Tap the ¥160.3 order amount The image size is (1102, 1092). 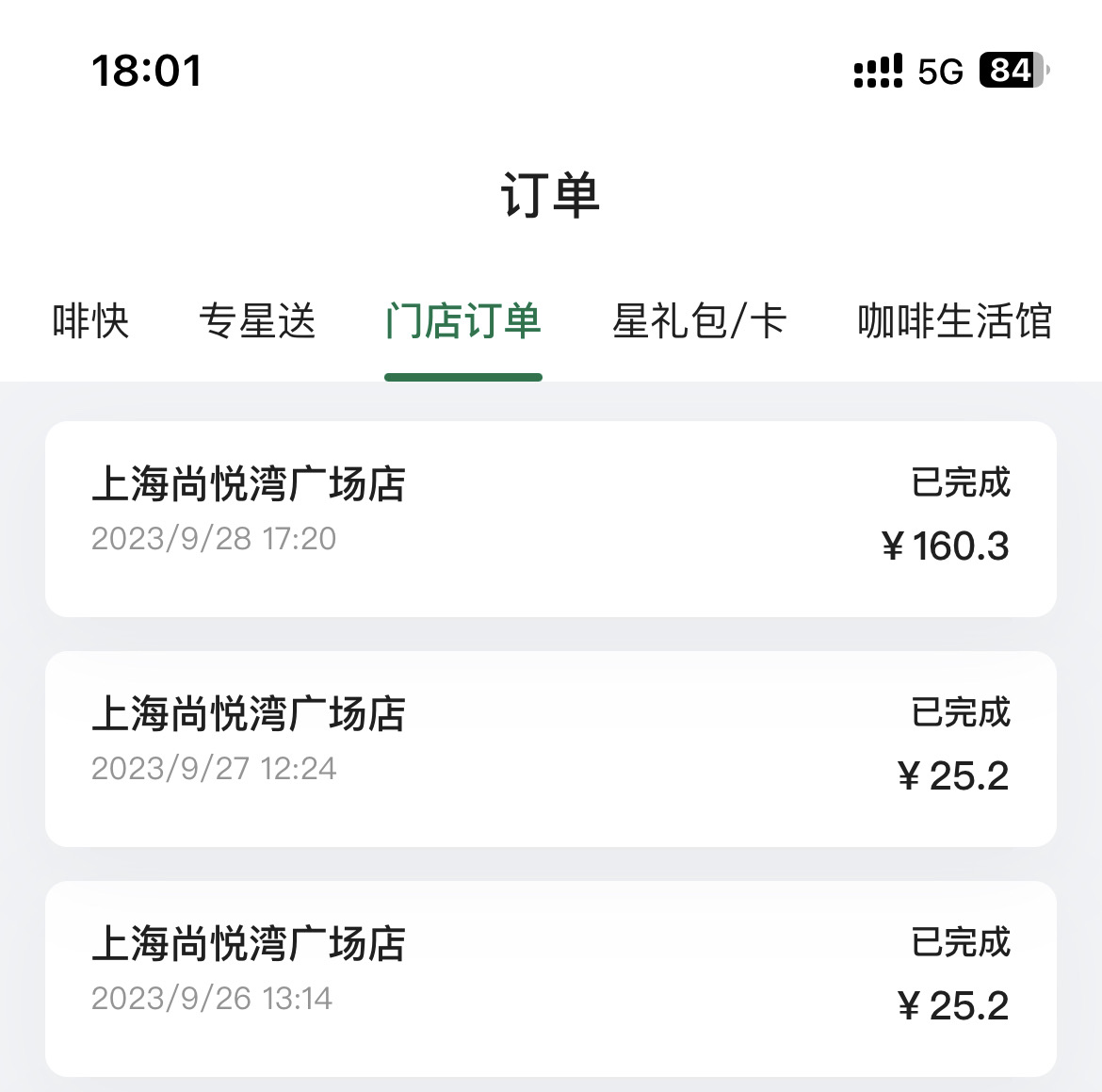click(x=946, y=546)
